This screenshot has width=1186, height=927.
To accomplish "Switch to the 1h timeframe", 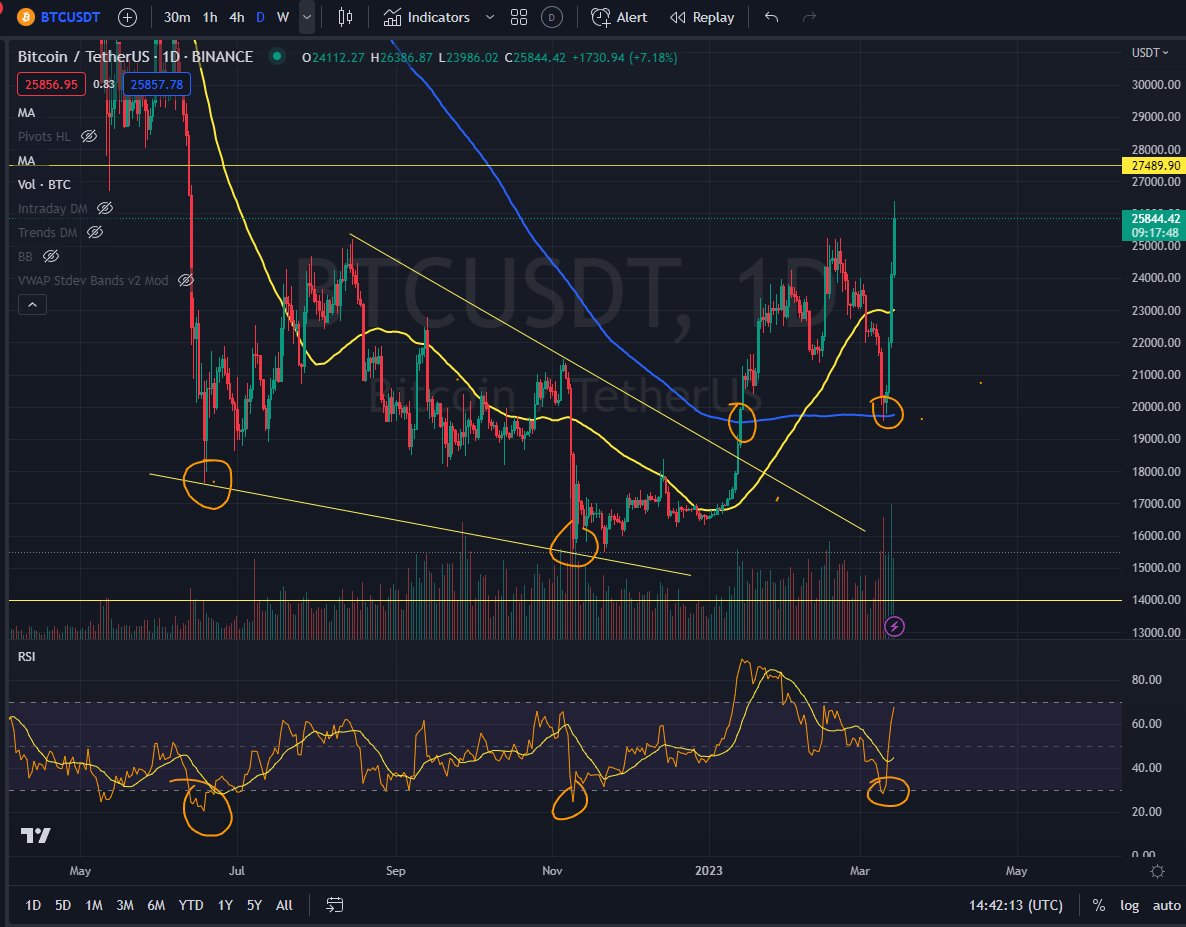I will (x=210, y=17).
